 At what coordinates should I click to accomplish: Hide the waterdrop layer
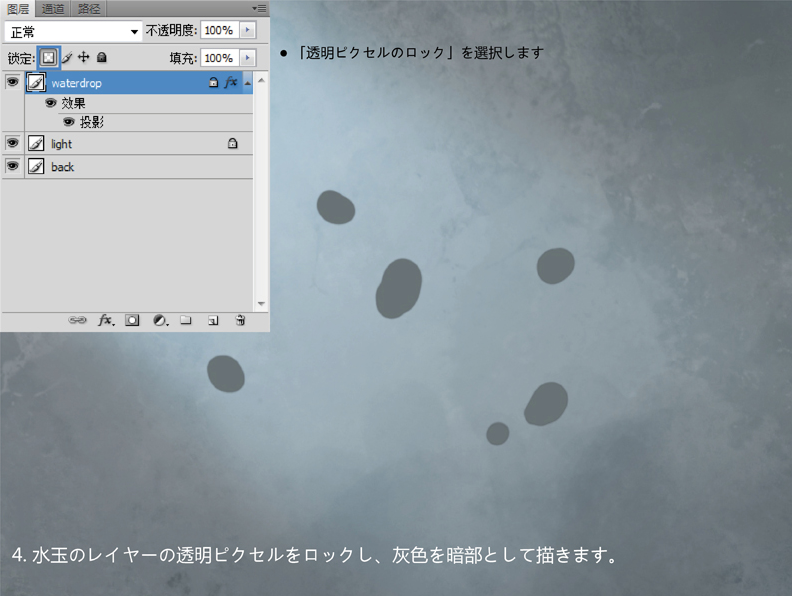pos(12,81)
